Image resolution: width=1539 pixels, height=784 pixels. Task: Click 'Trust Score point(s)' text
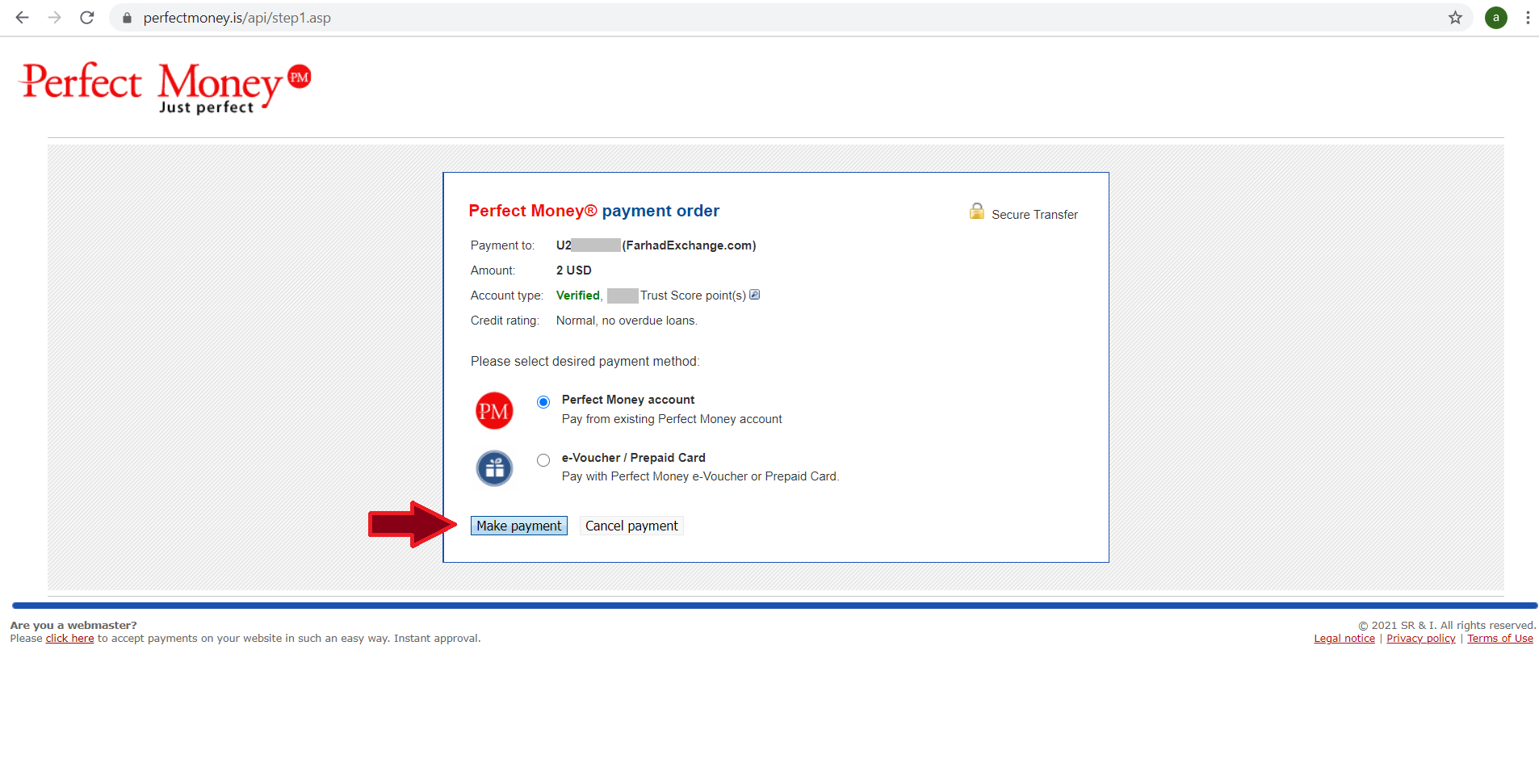[x=693, y=296]
